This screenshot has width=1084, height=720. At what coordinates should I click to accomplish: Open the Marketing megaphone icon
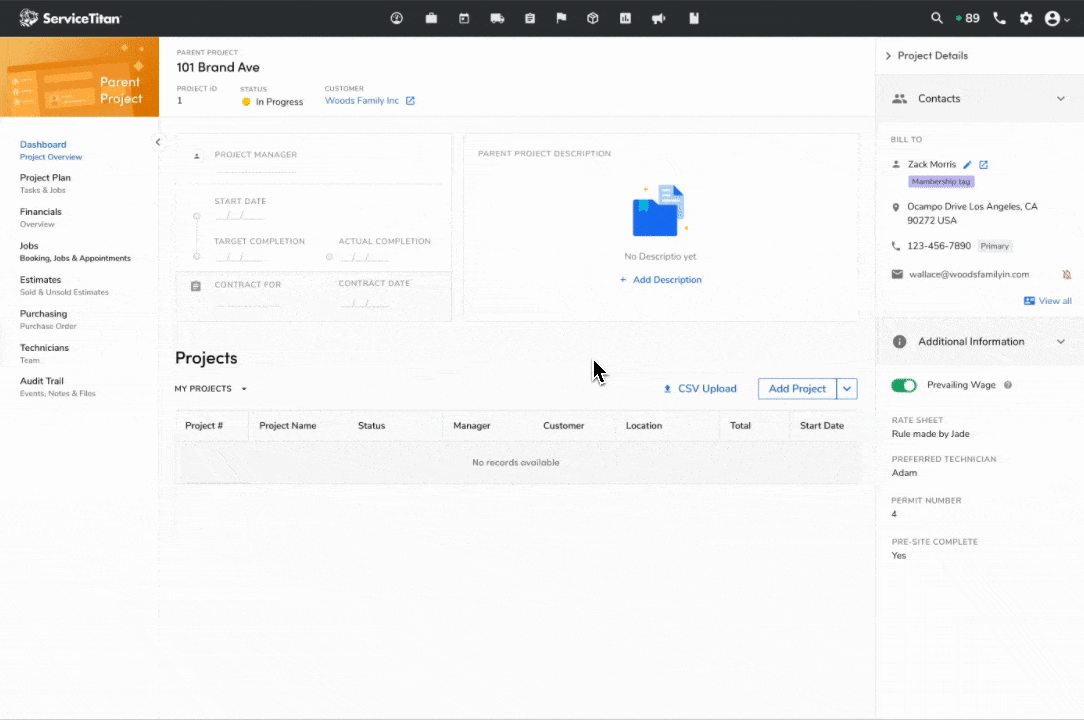tap(658, 18)
